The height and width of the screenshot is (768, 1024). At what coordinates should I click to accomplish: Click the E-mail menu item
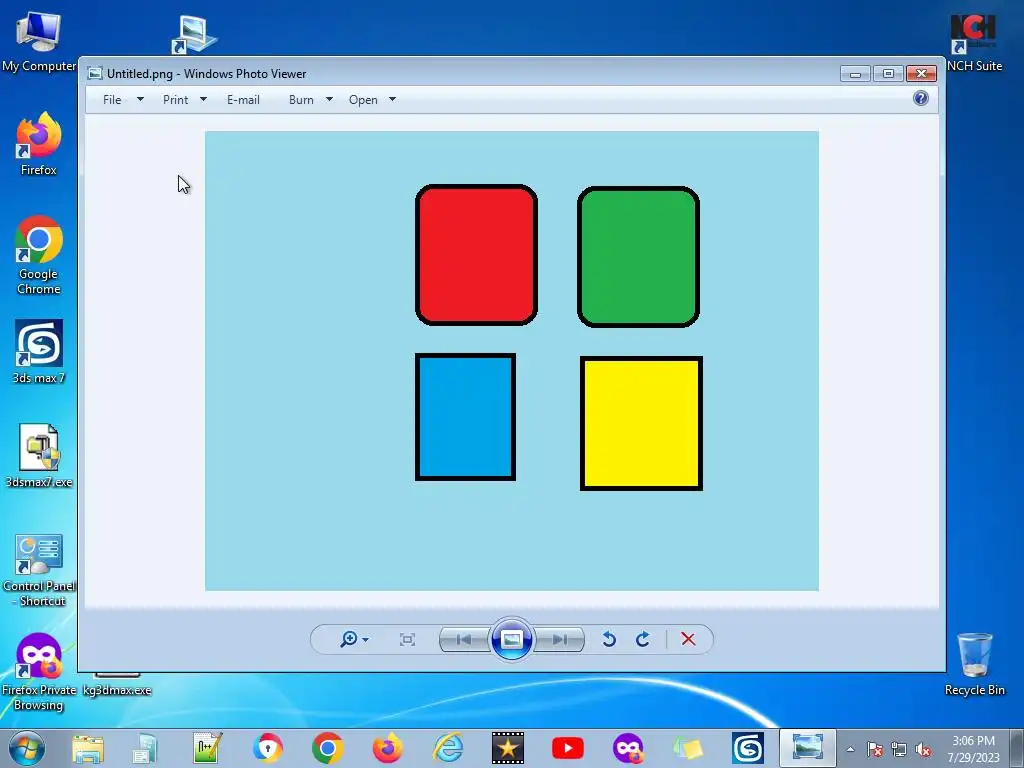[243, 99]
